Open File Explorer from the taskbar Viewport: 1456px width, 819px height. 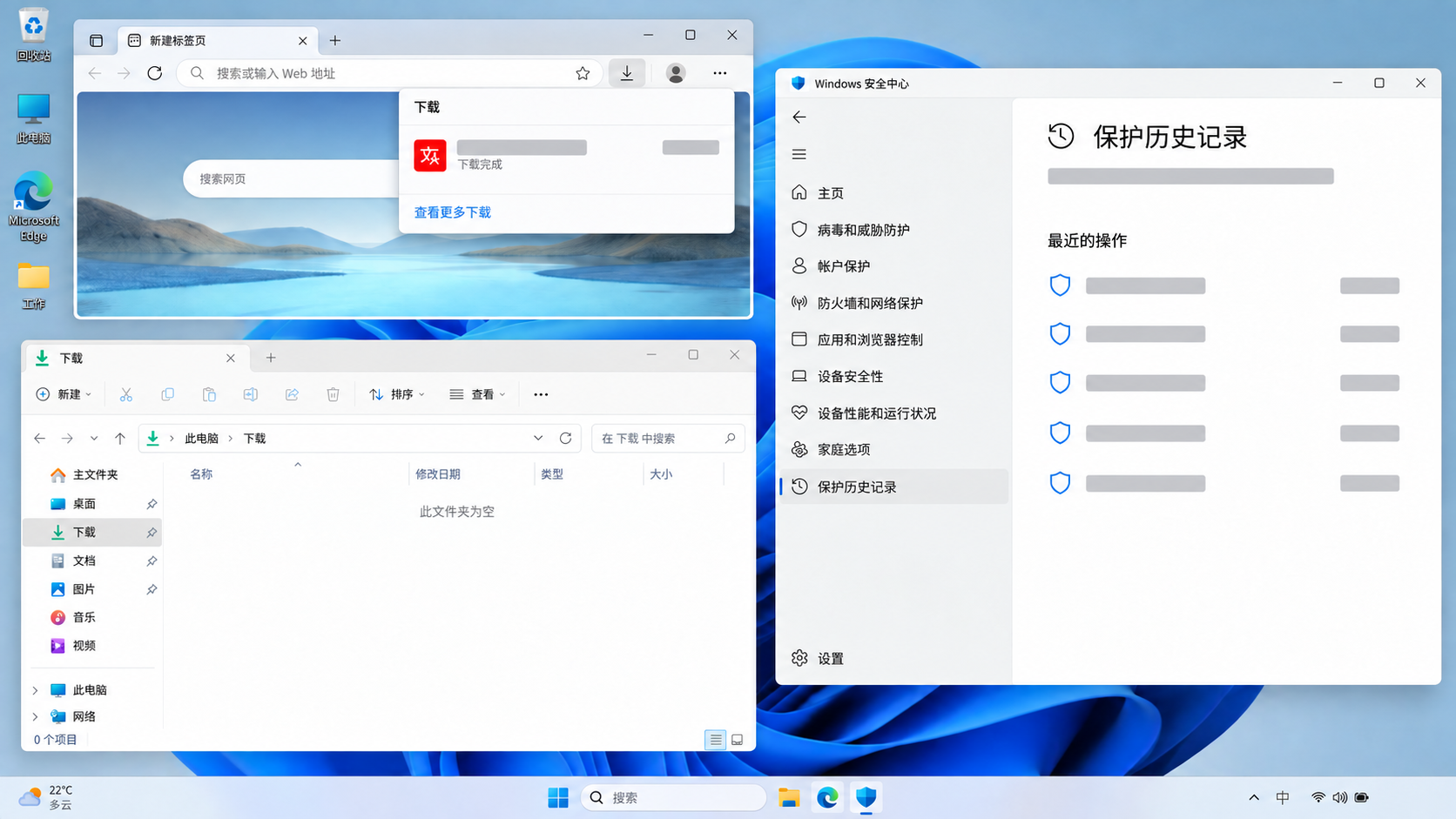[x=789, y=797]
